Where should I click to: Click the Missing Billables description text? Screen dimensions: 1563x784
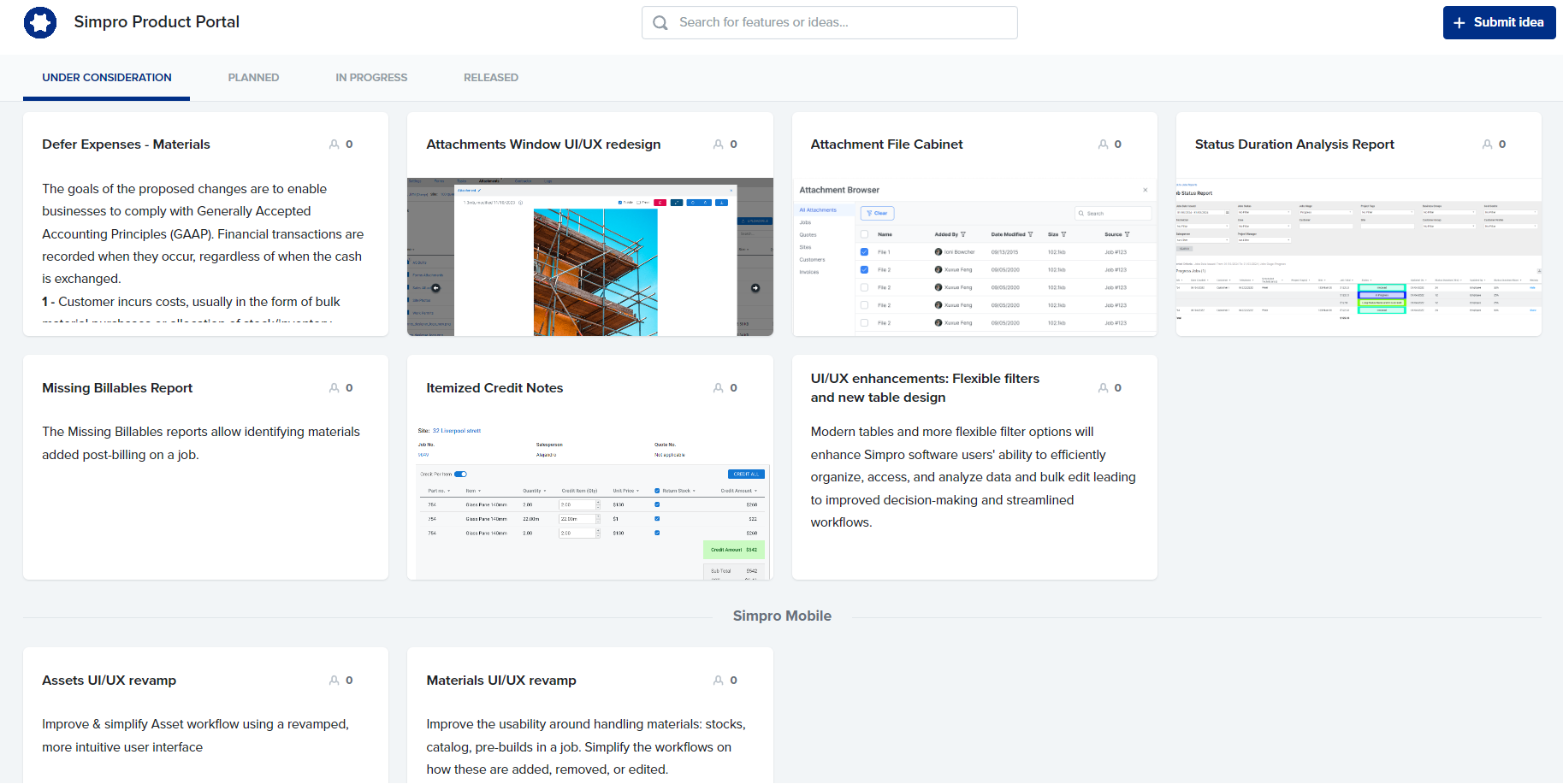pos(201,444)
